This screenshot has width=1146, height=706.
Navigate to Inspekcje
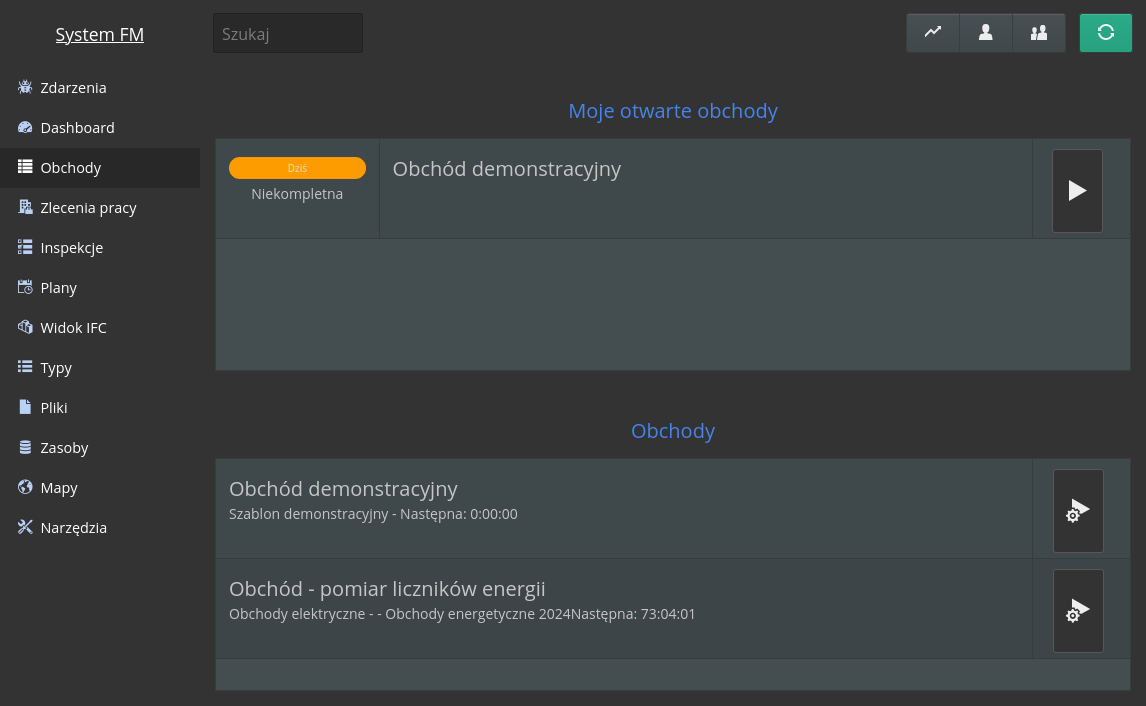[x=71, y=248]
